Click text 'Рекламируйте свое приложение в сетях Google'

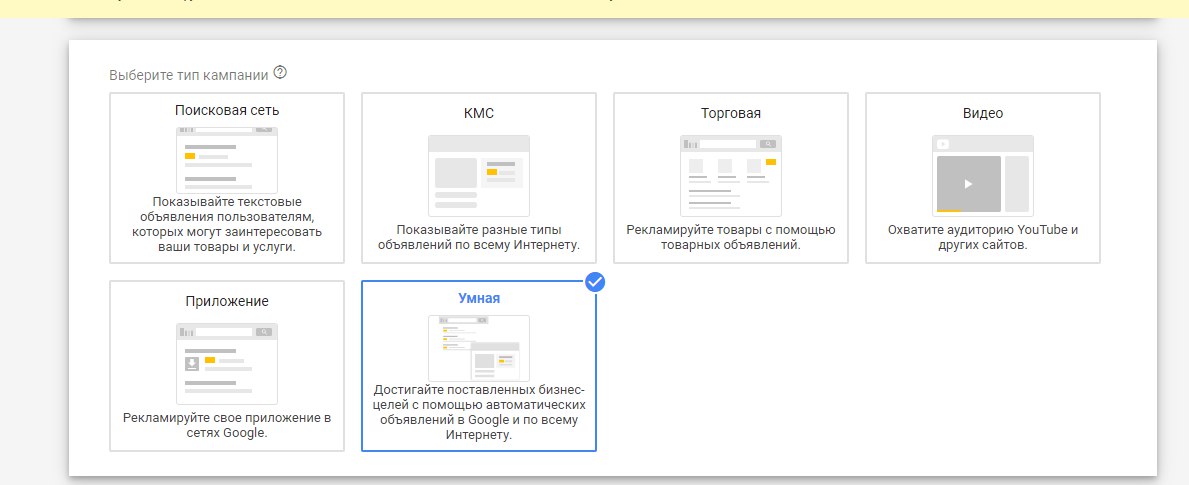click(x=227, y=425)
